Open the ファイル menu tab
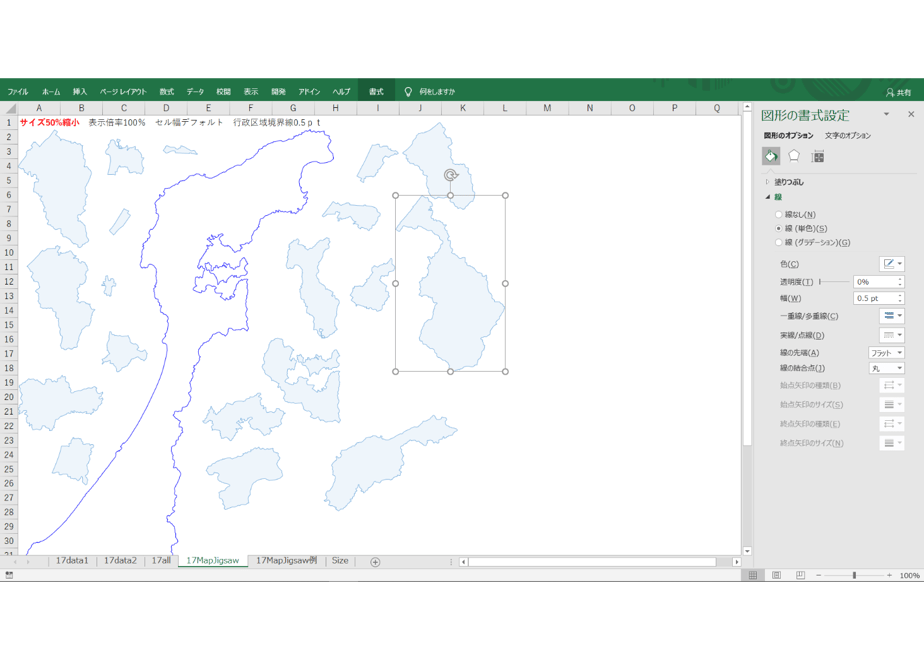 click(18, 91)
